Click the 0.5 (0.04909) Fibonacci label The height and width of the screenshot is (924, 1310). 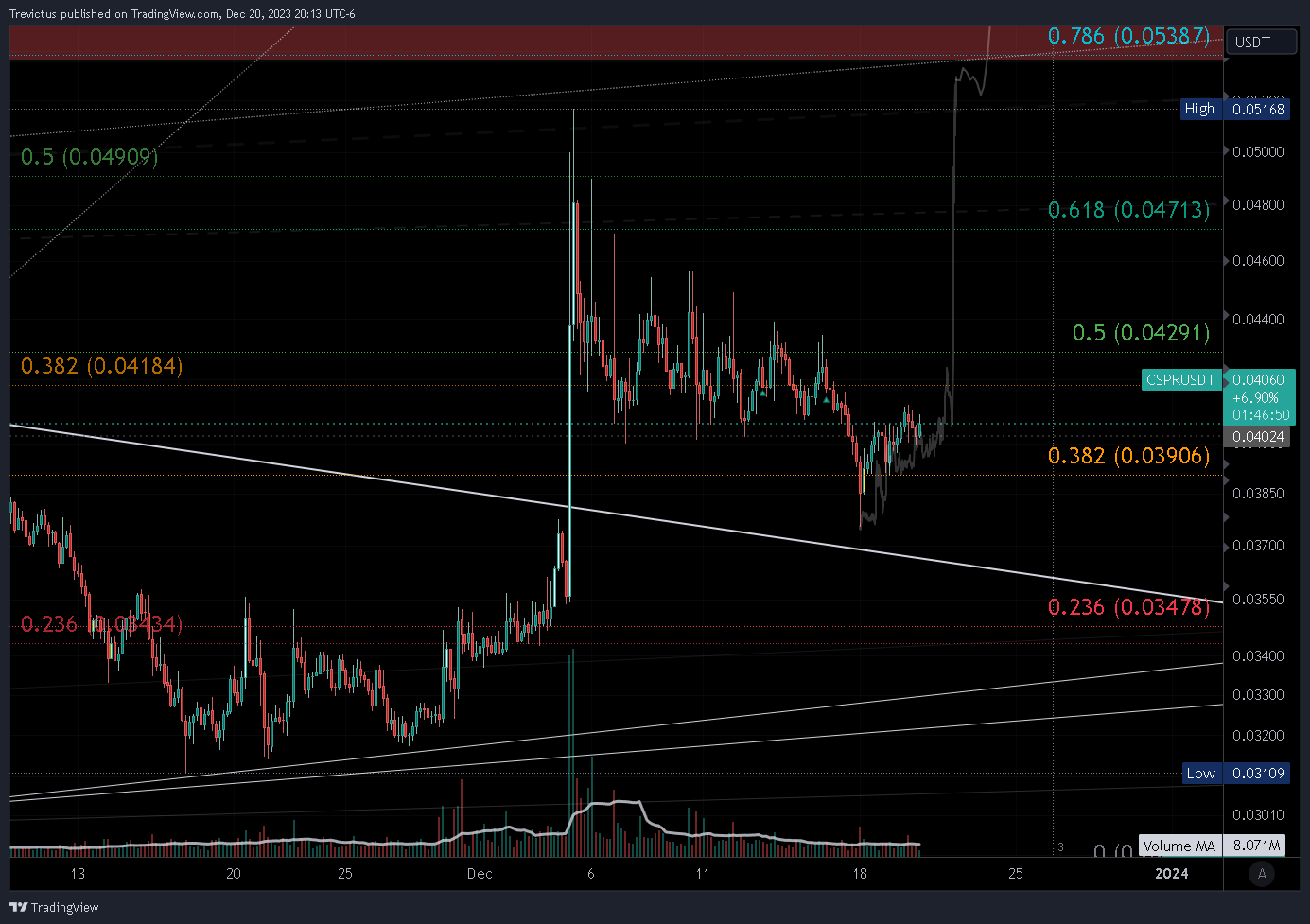pyautogui.click(x=90, y=157)
